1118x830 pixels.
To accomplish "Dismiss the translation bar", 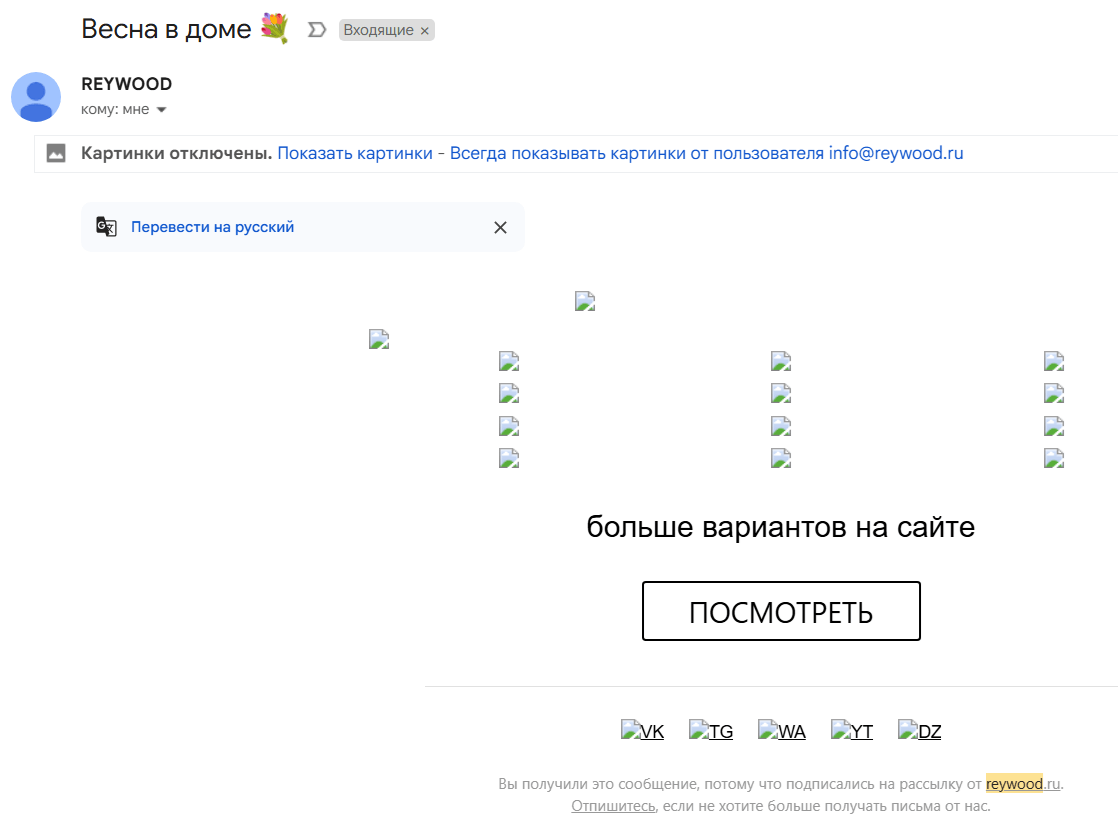I will click(x=501, y=227).
